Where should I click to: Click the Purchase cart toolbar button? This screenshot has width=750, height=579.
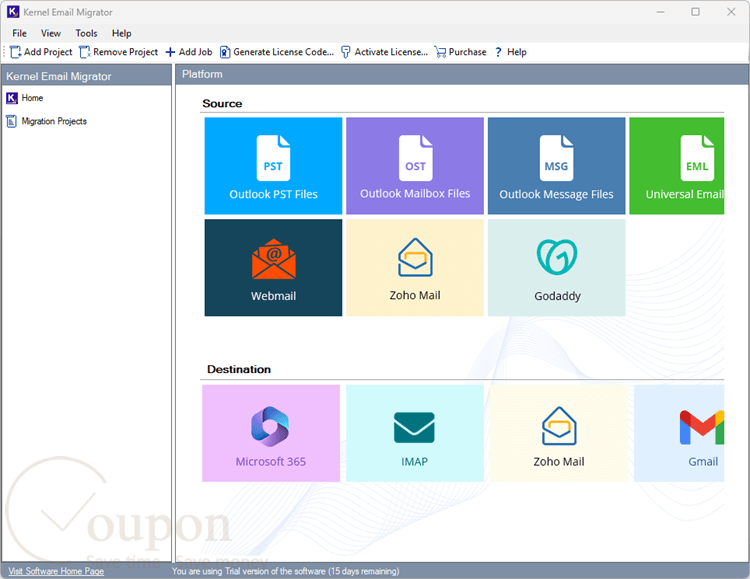[460, 52]
